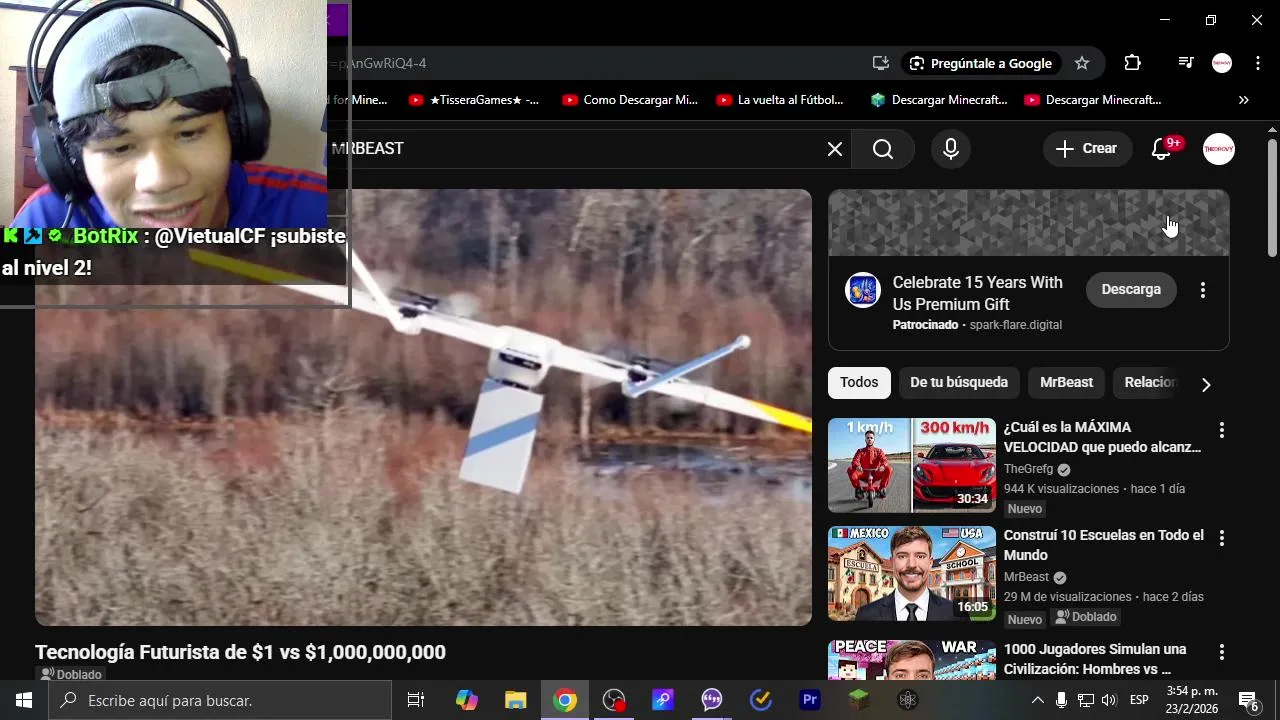Screen dimensions: 1280x720
Task: Open Adobe Premiere Pro from taskbar
Action: pos(810,700)
